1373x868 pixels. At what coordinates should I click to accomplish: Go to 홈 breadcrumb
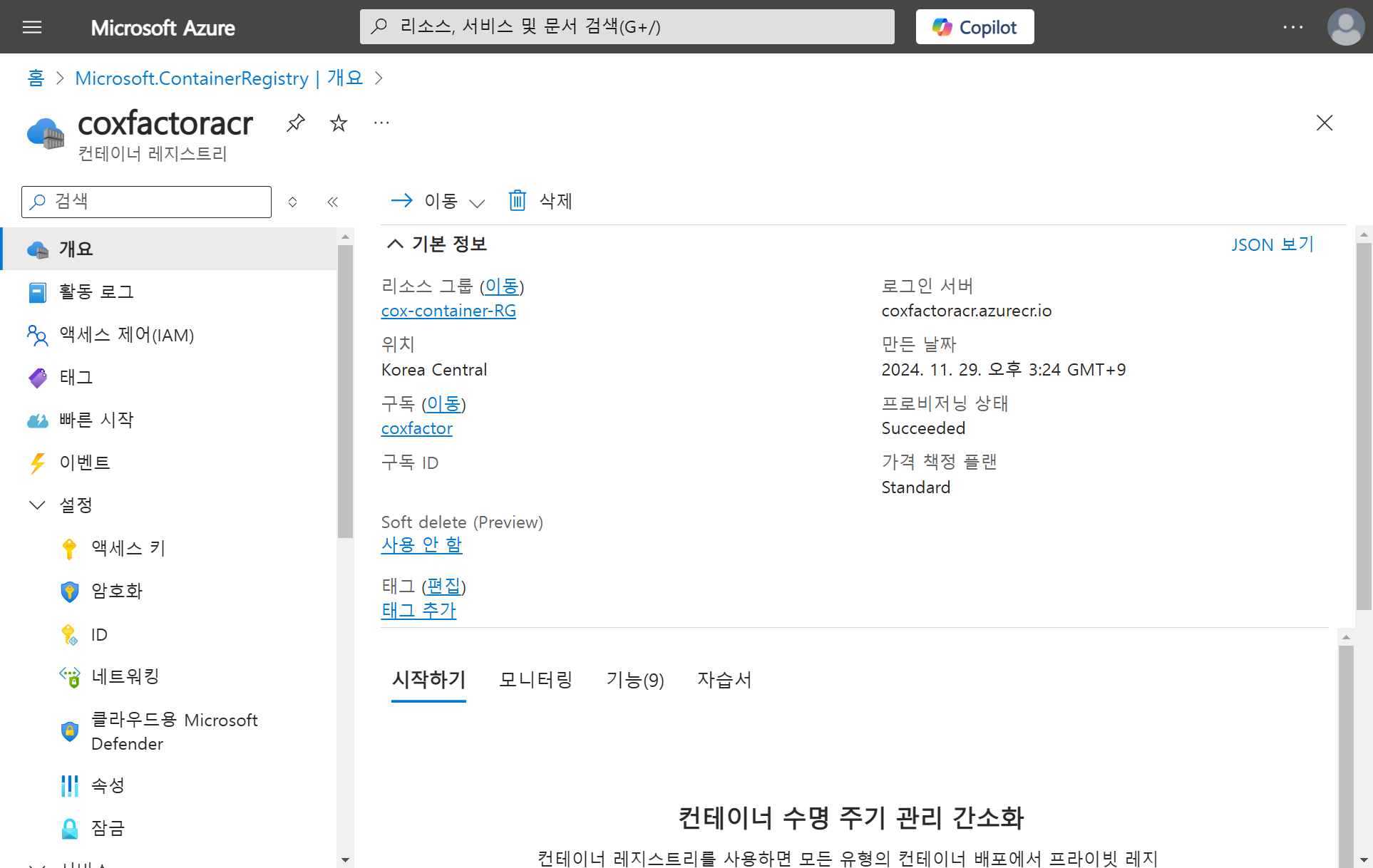[36, 78]
